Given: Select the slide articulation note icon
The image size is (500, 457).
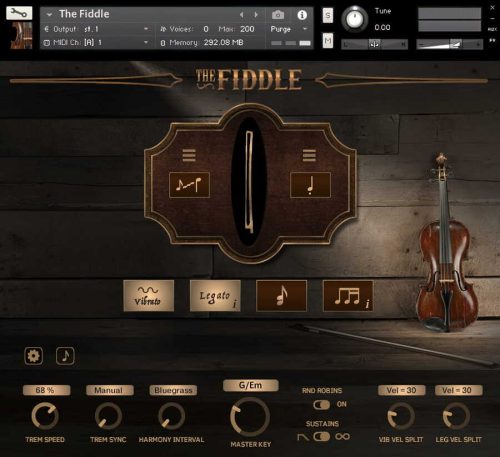Looking at the screenshot, I should (189, 185).
